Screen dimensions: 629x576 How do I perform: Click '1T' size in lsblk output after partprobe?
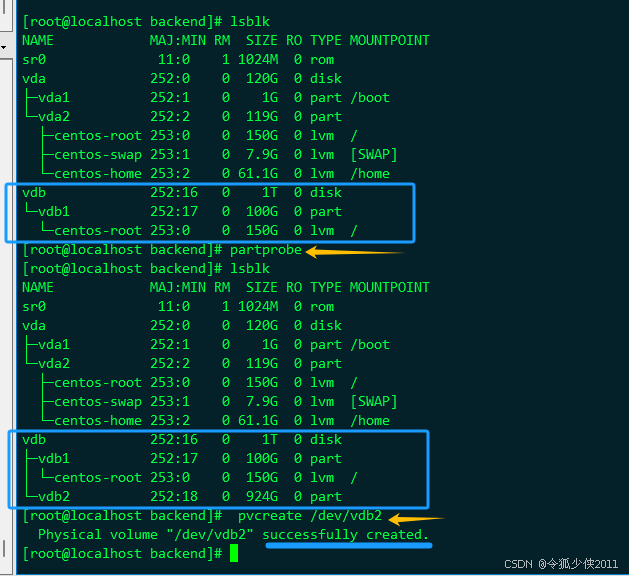[270, 440]
